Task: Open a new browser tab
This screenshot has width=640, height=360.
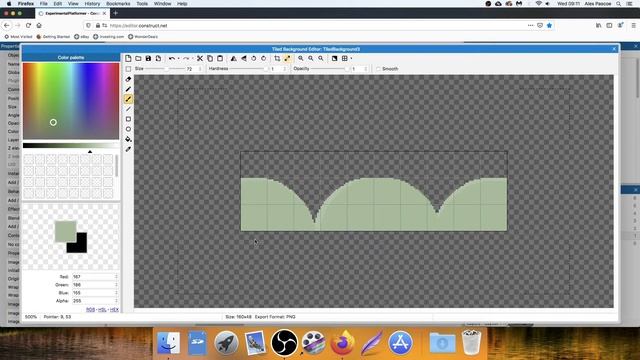Action: 116,13
